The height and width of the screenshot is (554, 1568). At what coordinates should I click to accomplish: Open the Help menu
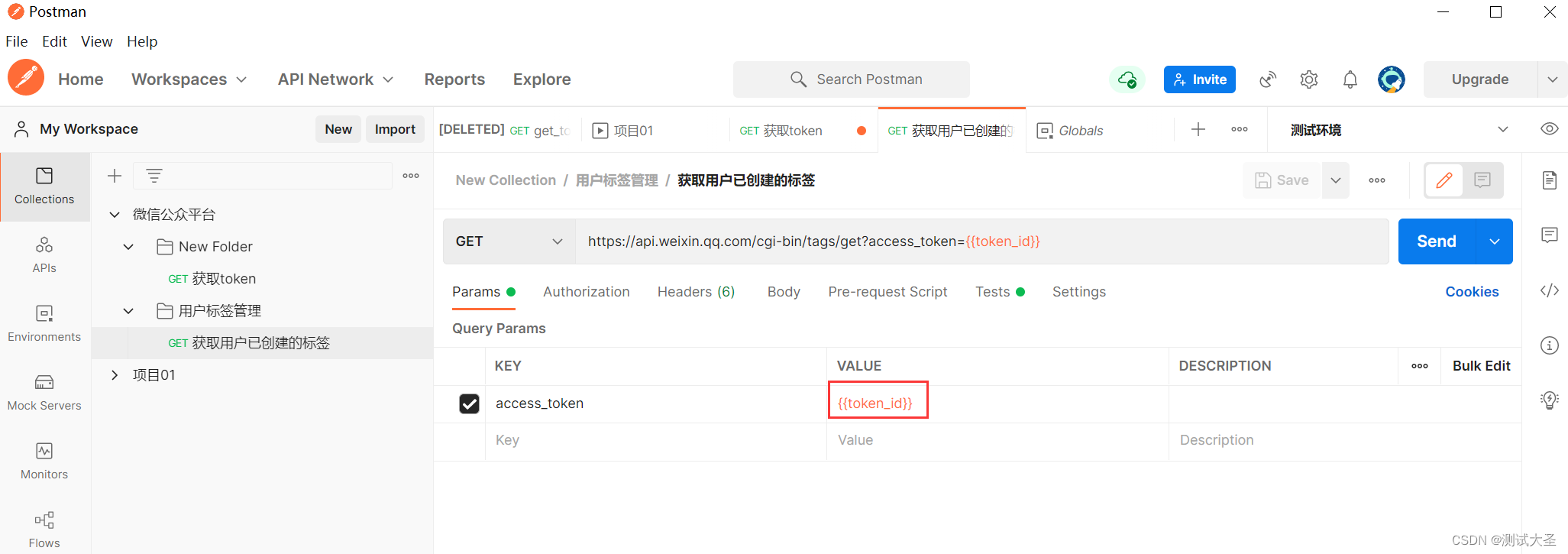point(142,41)
